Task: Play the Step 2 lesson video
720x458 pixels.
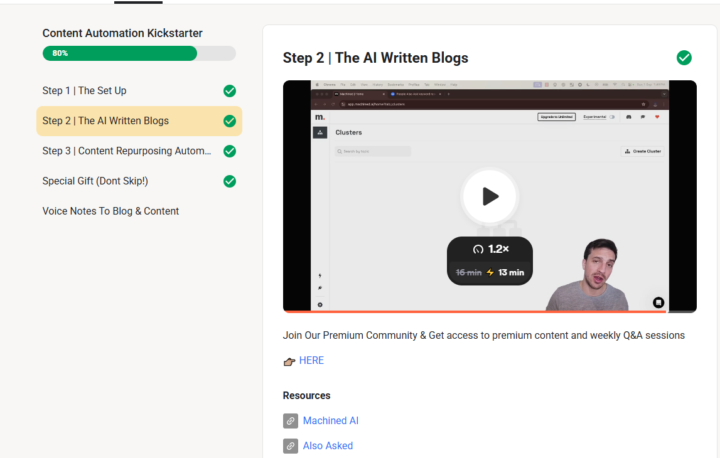Action: (490, 197)
